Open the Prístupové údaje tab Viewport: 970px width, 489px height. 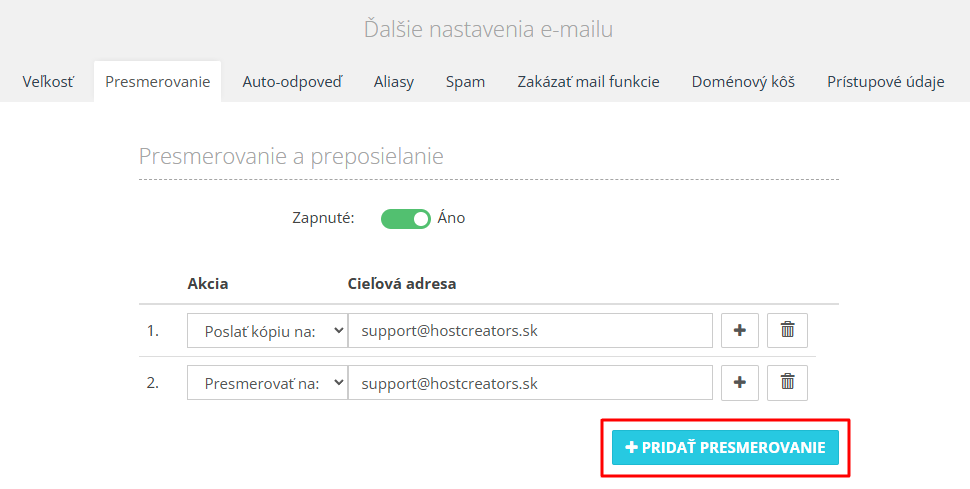885,82
